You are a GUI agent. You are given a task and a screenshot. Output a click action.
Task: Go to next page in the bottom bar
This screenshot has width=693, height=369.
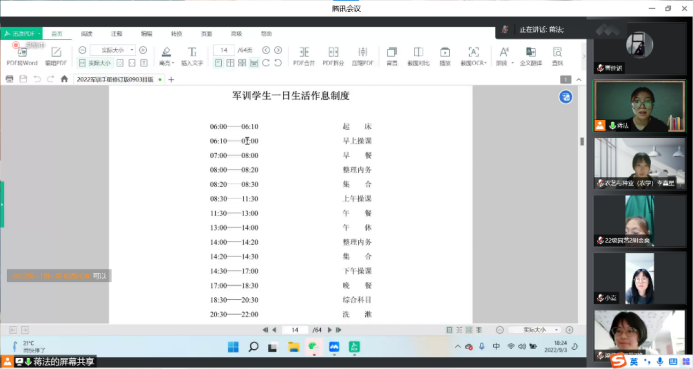point(329,330)
